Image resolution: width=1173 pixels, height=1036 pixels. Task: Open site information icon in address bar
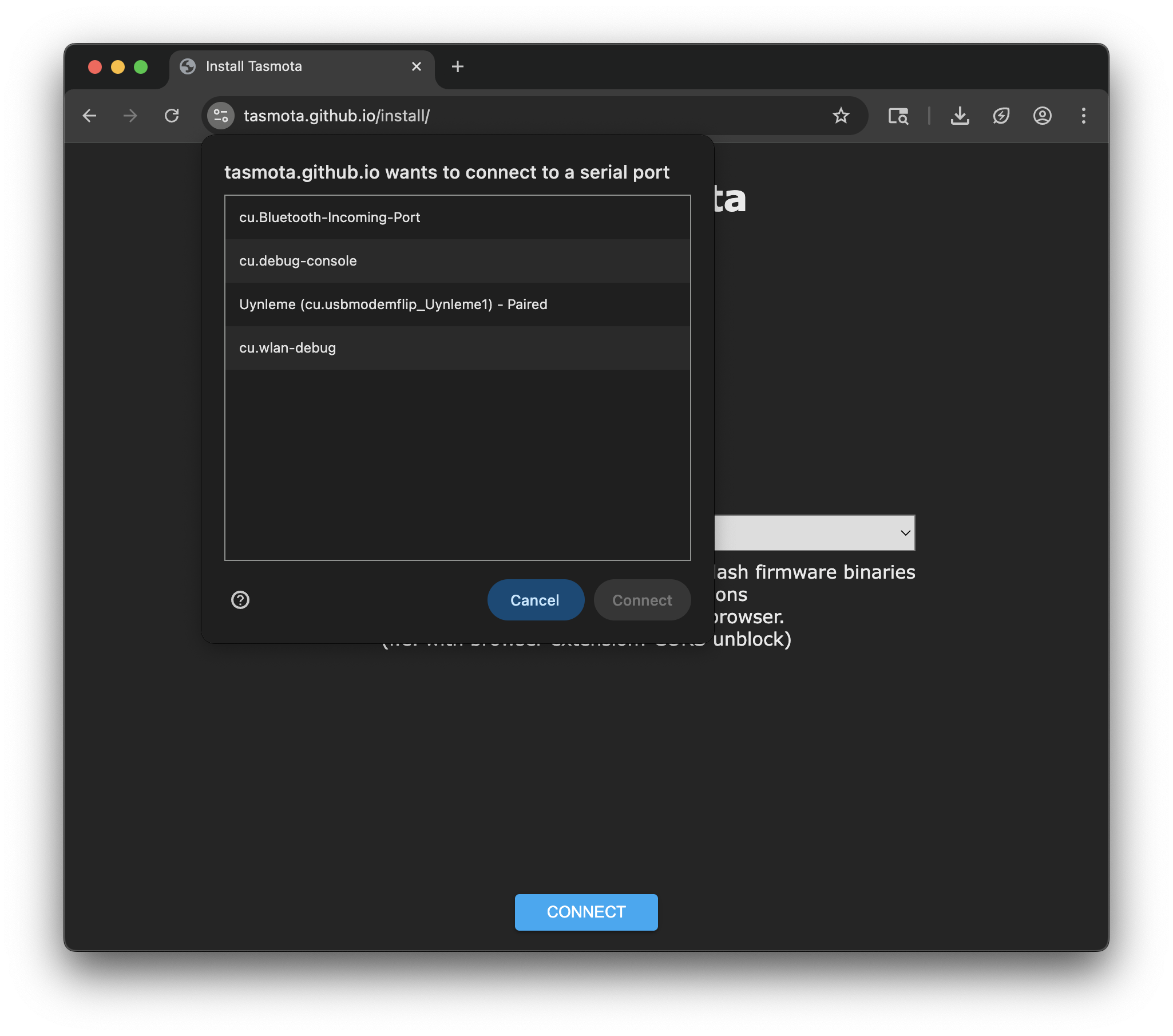click(221, 116)
